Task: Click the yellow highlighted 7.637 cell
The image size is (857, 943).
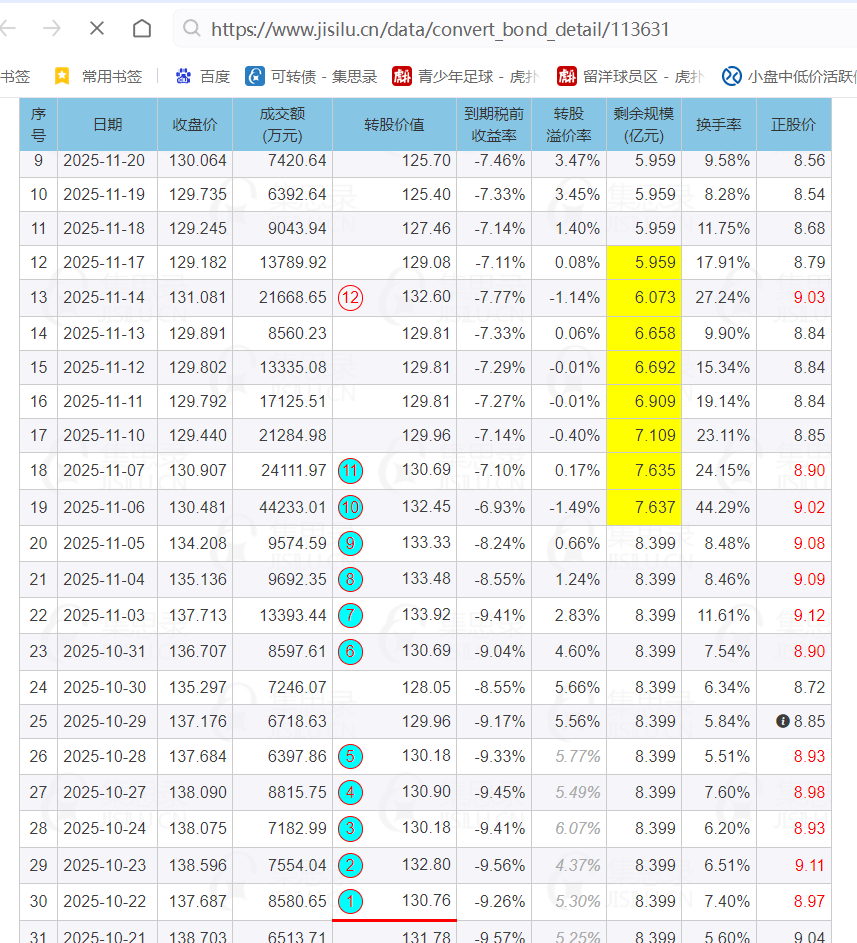Action: point(643,507)
